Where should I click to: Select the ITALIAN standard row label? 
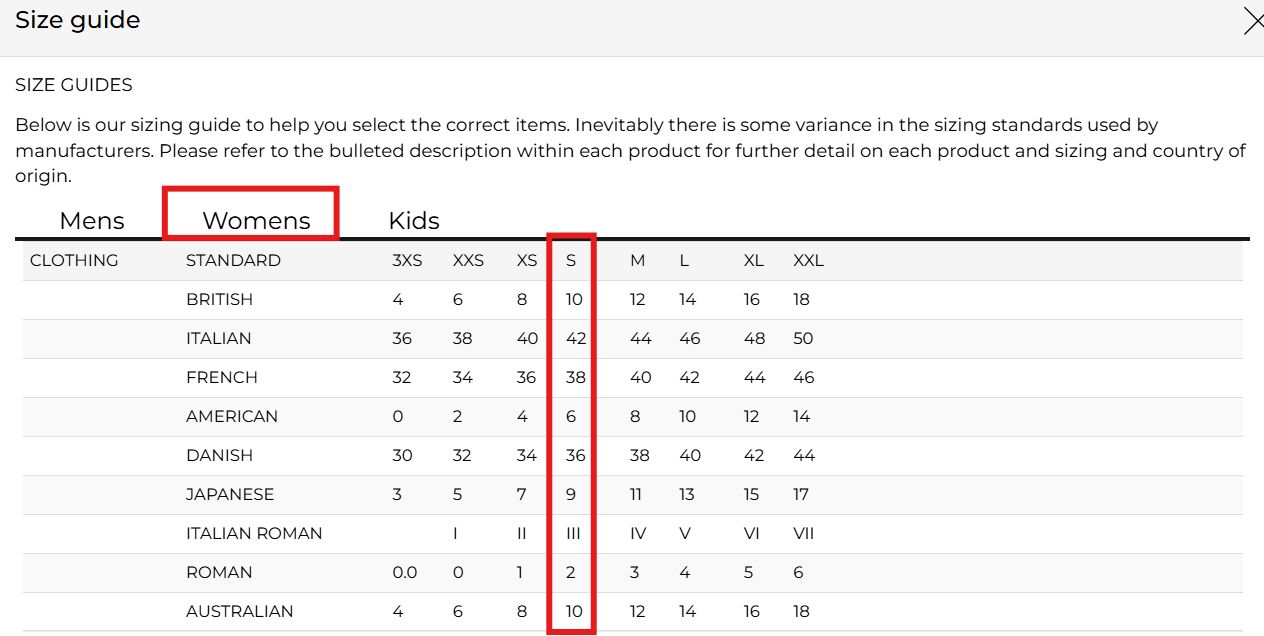coord(218,338)
